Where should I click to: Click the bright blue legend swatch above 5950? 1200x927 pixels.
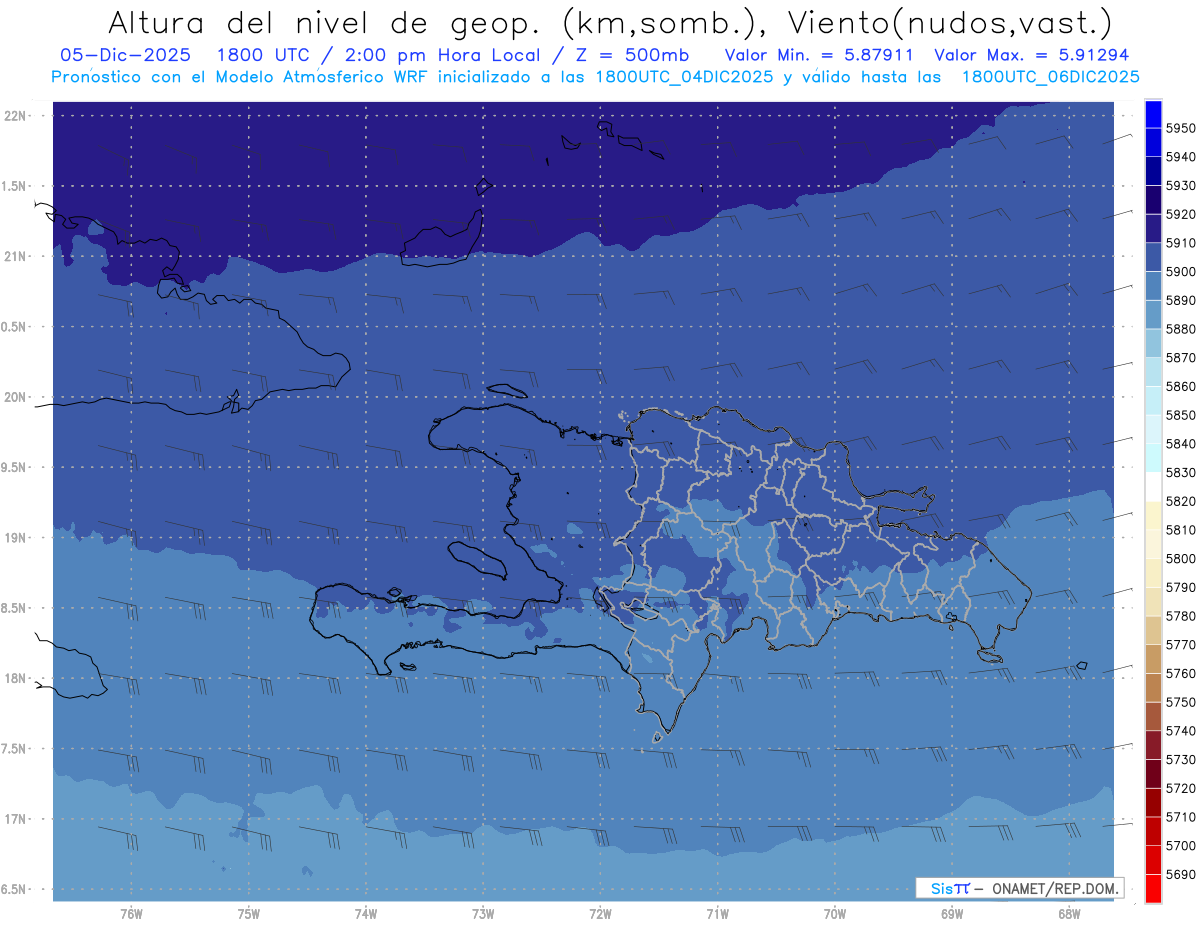(1153, 114)
